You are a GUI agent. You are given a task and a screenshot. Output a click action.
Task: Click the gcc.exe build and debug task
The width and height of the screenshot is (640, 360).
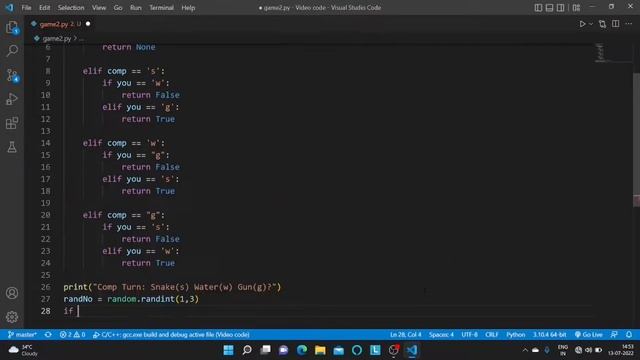coord(171,335)
